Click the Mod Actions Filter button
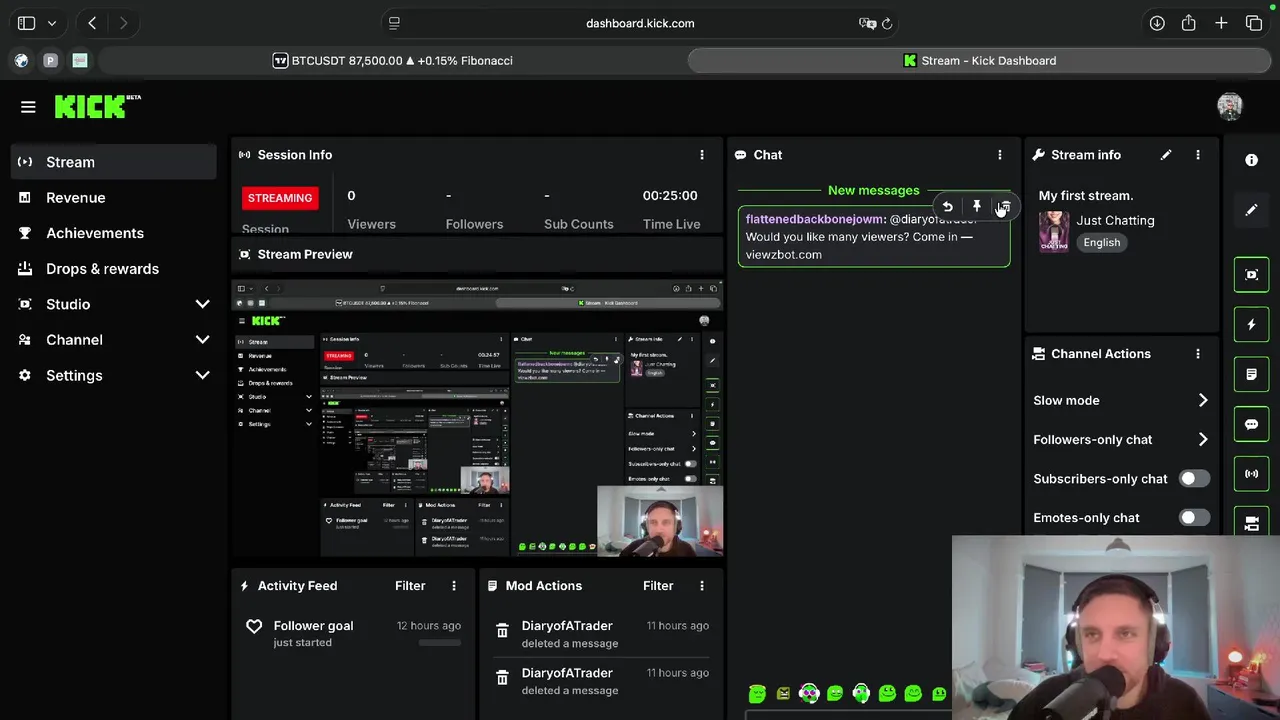 tap(658, 586)
